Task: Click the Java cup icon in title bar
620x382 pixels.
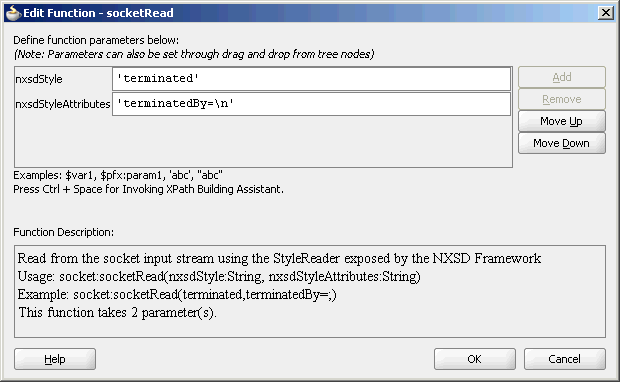Action: click(13, 13)
